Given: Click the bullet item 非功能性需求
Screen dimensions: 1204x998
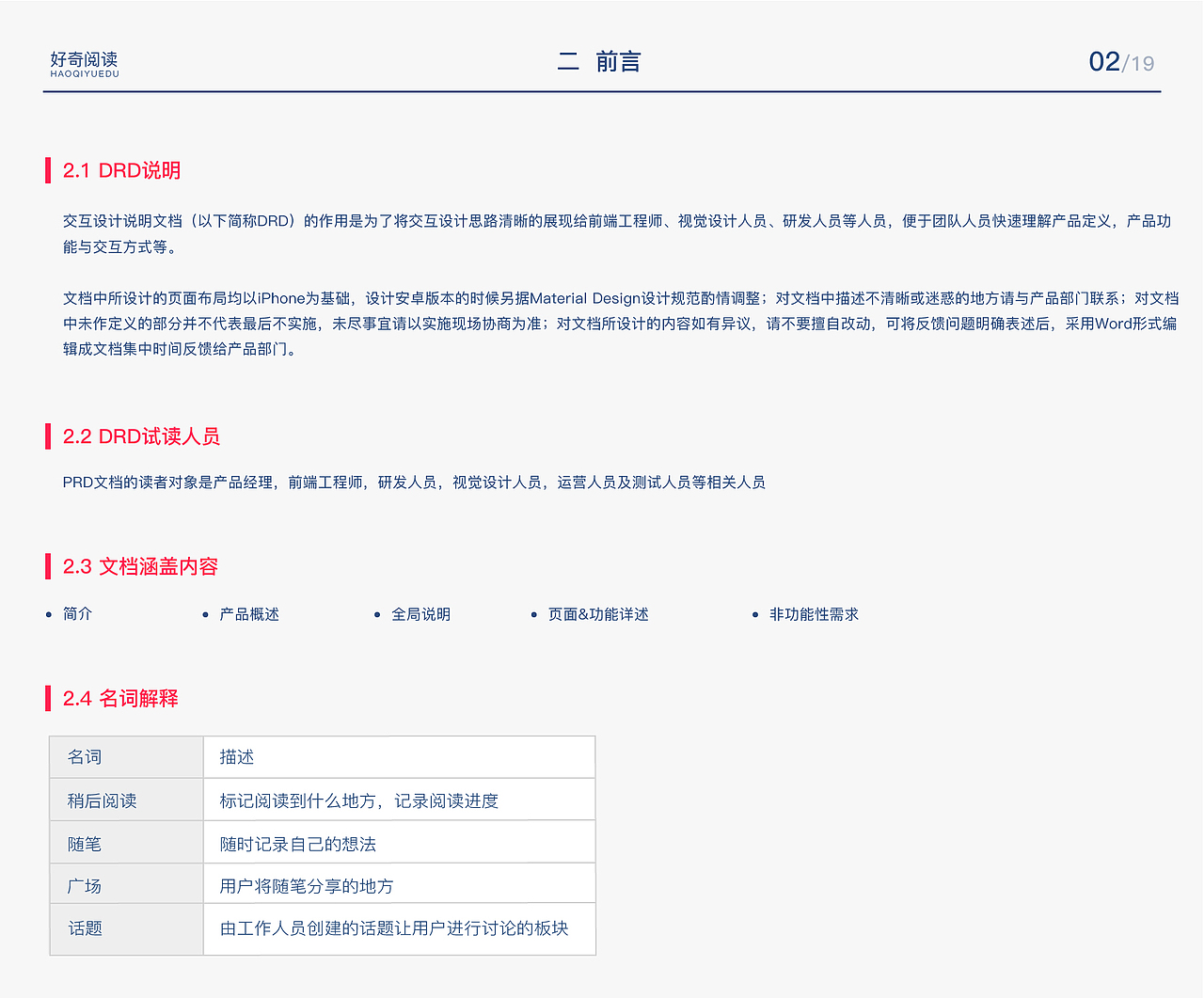Looking at the screenshot, I should pos(814,614).
